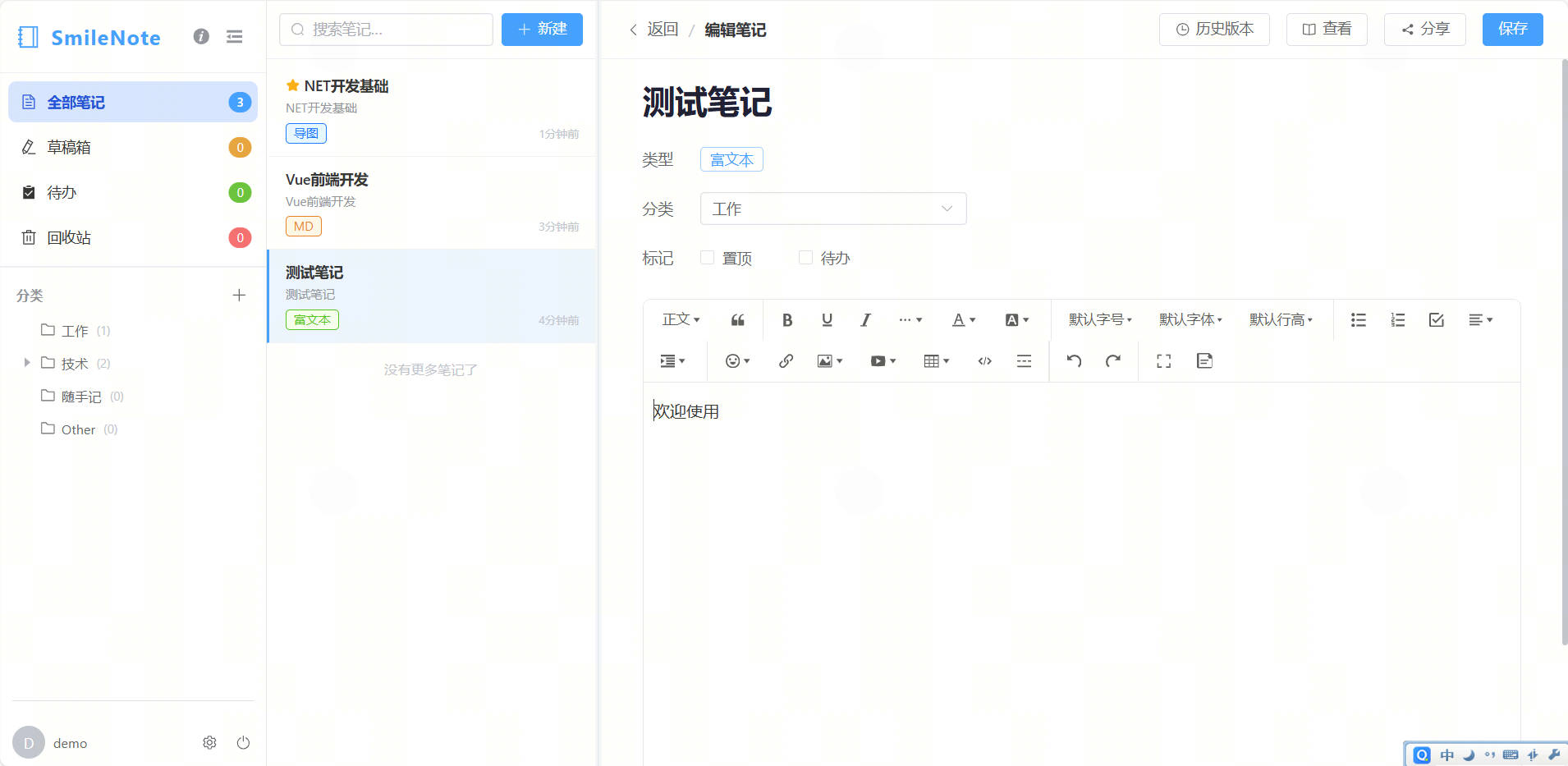This screenshot has width=1568, height=766.
Task: Check the 置顶 checkbox
Action: 707,258
